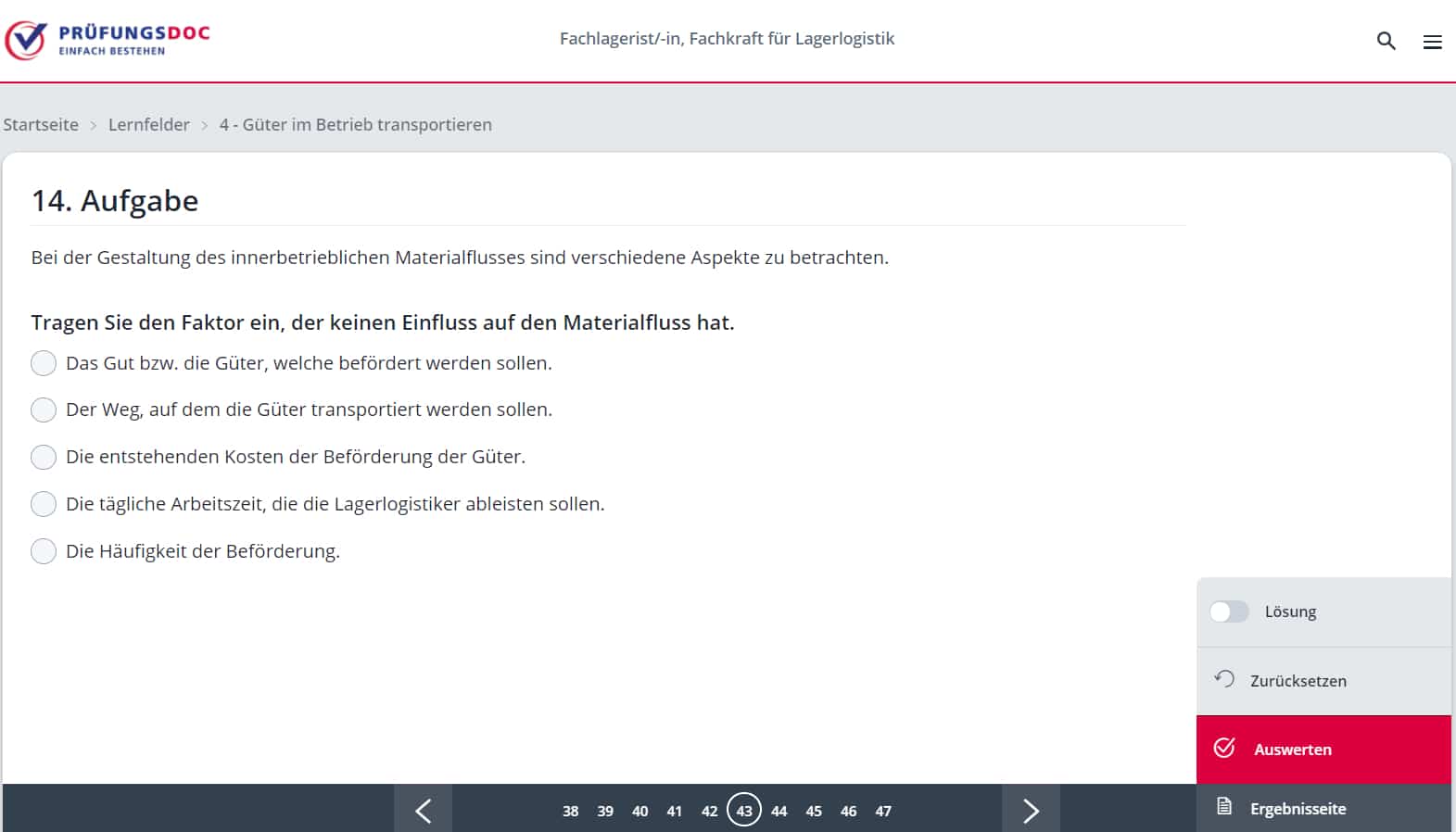Jump to question 38

coord(570,811)
